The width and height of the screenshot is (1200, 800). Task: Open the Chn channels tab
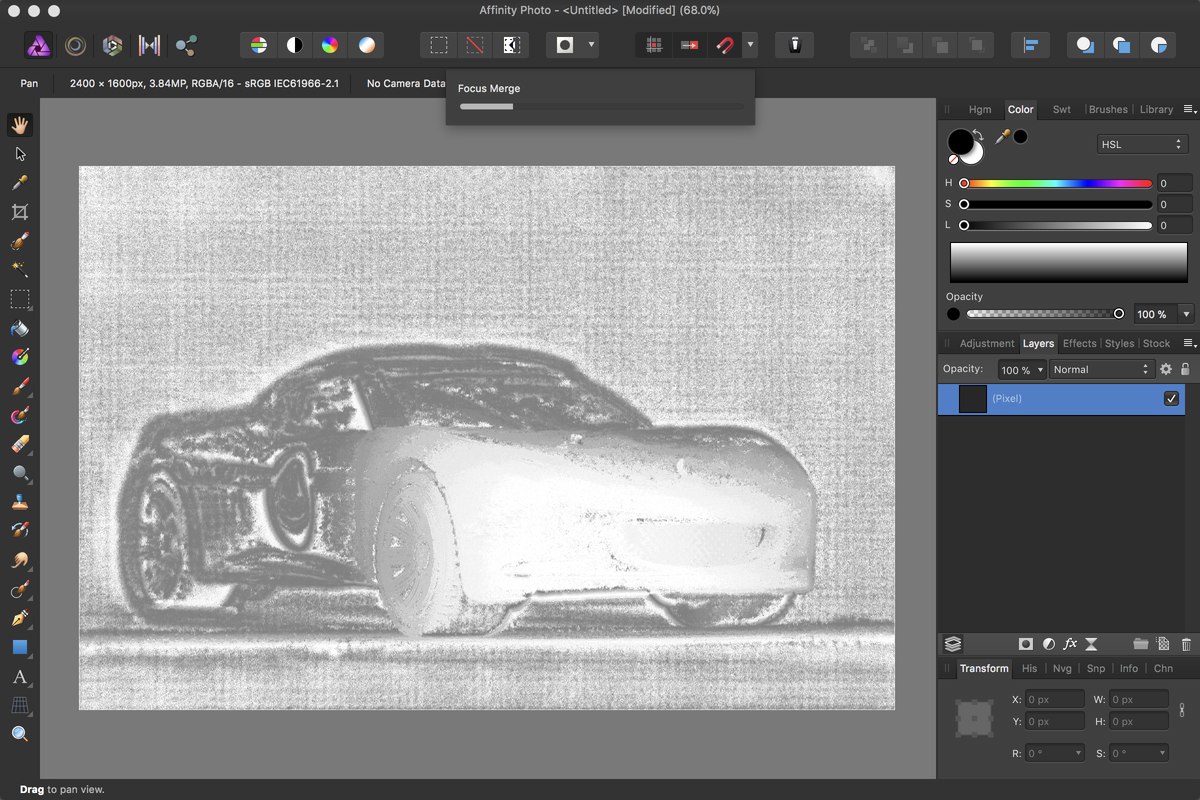click(x=1163, y=669)
